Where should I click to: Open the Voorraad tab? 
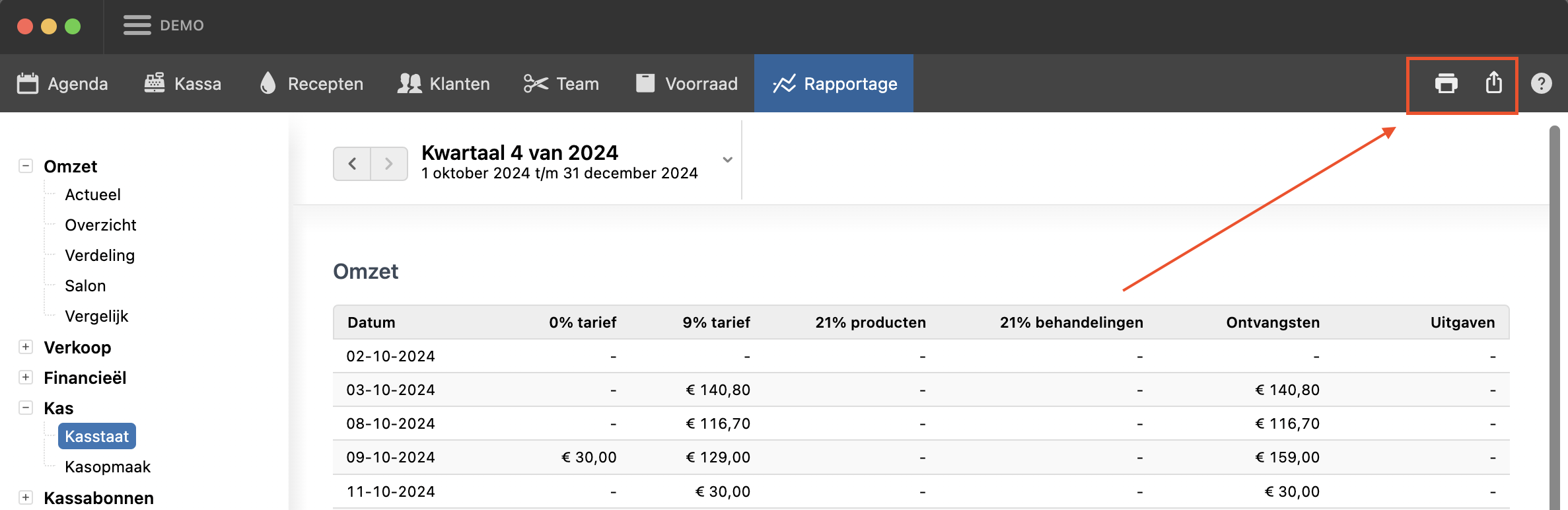click(x=687, y=84)
